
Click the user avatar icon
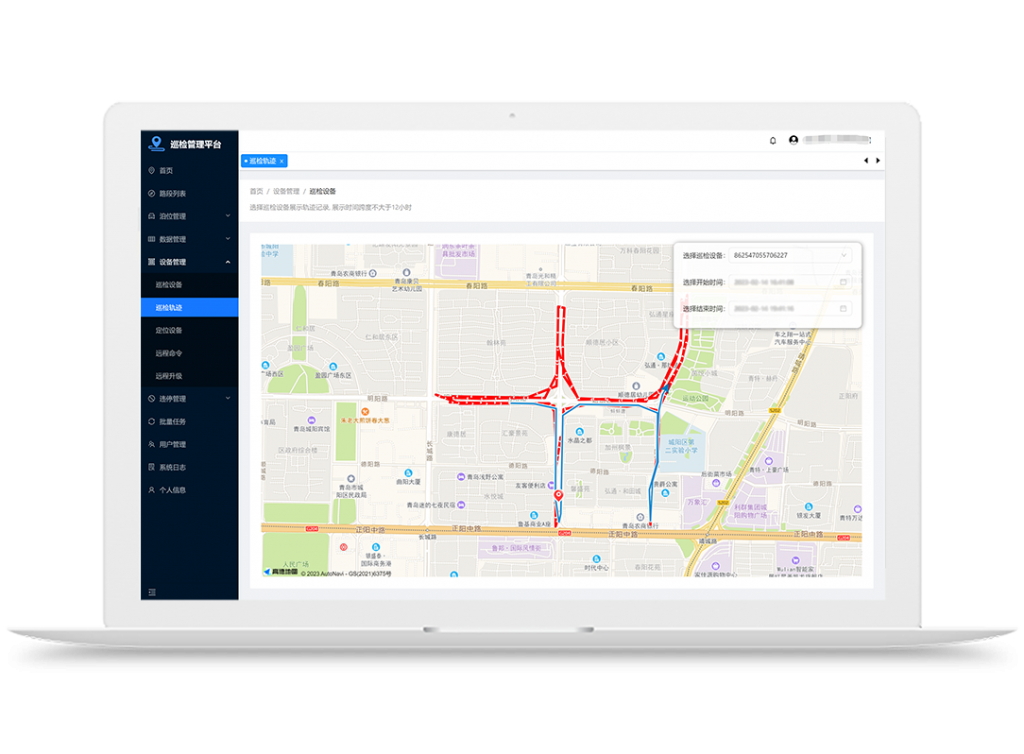tap(793, 140)
